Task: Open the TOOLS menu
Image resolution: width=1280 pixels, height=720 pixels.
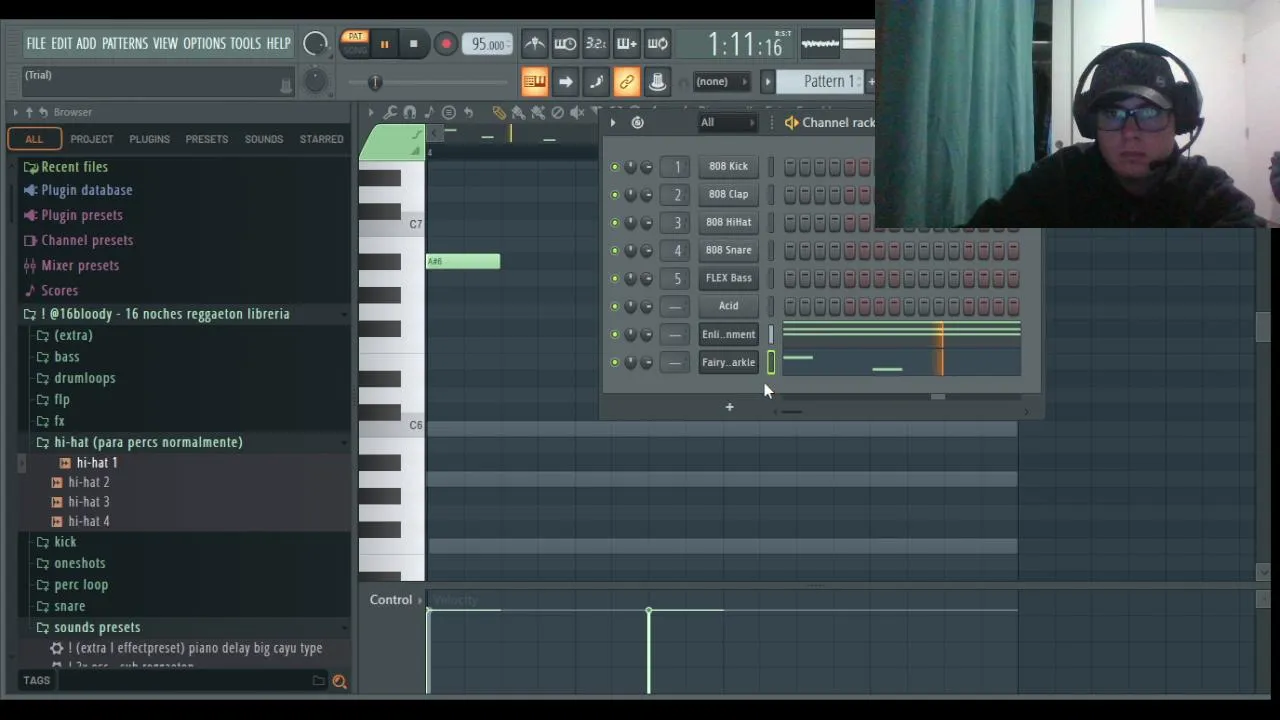Action: coord(245,44)
